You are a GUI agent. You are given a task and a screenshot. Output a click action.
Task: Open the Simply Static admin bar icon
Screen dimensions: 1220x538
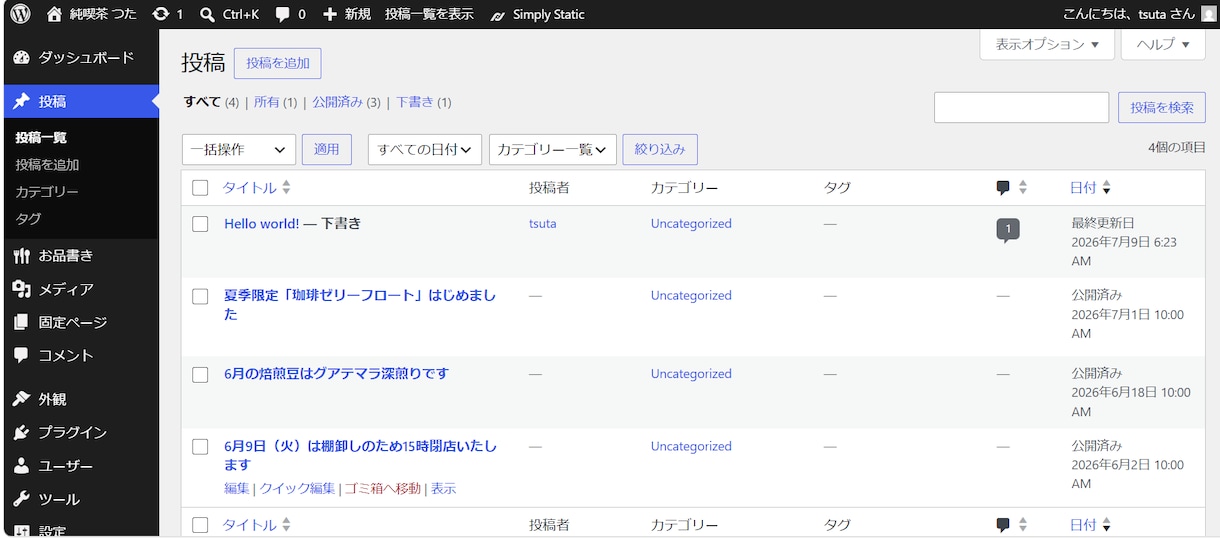coord(498,15)
